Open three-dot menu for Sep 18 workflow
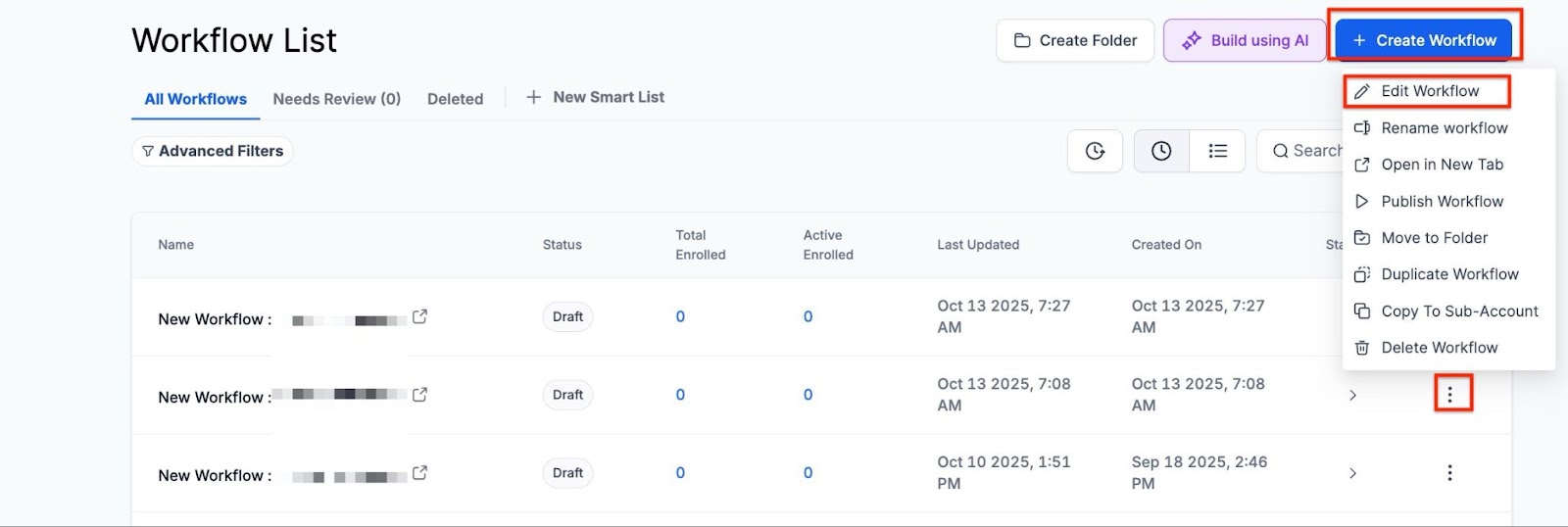The height and width of the screenshot is (527, 1568). (1449, 473)
